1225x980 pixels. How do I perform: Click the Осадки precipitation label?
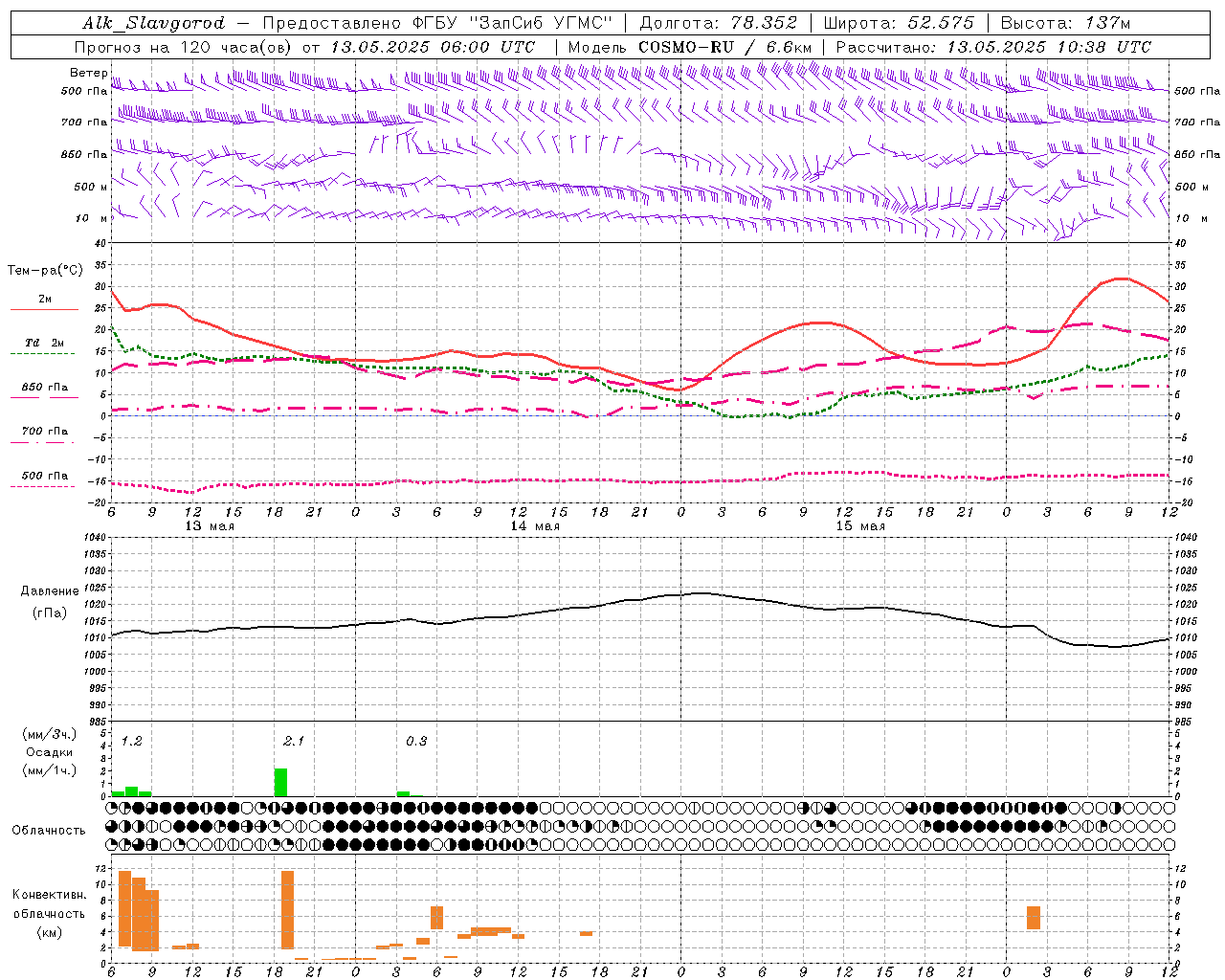[x=50, y=752]
